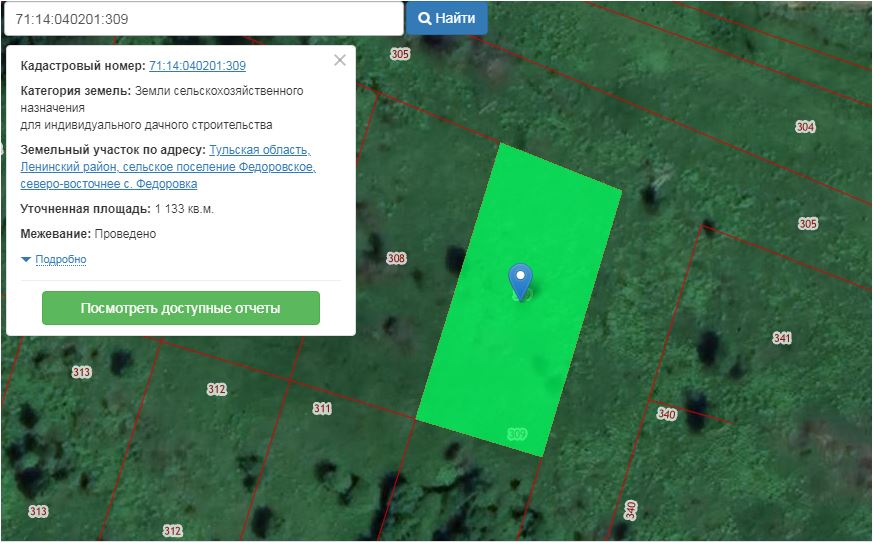This screenshot has width=873, height=543.
Task: Click Посмотреть доступные отчеты button
Action: (181, 308)
